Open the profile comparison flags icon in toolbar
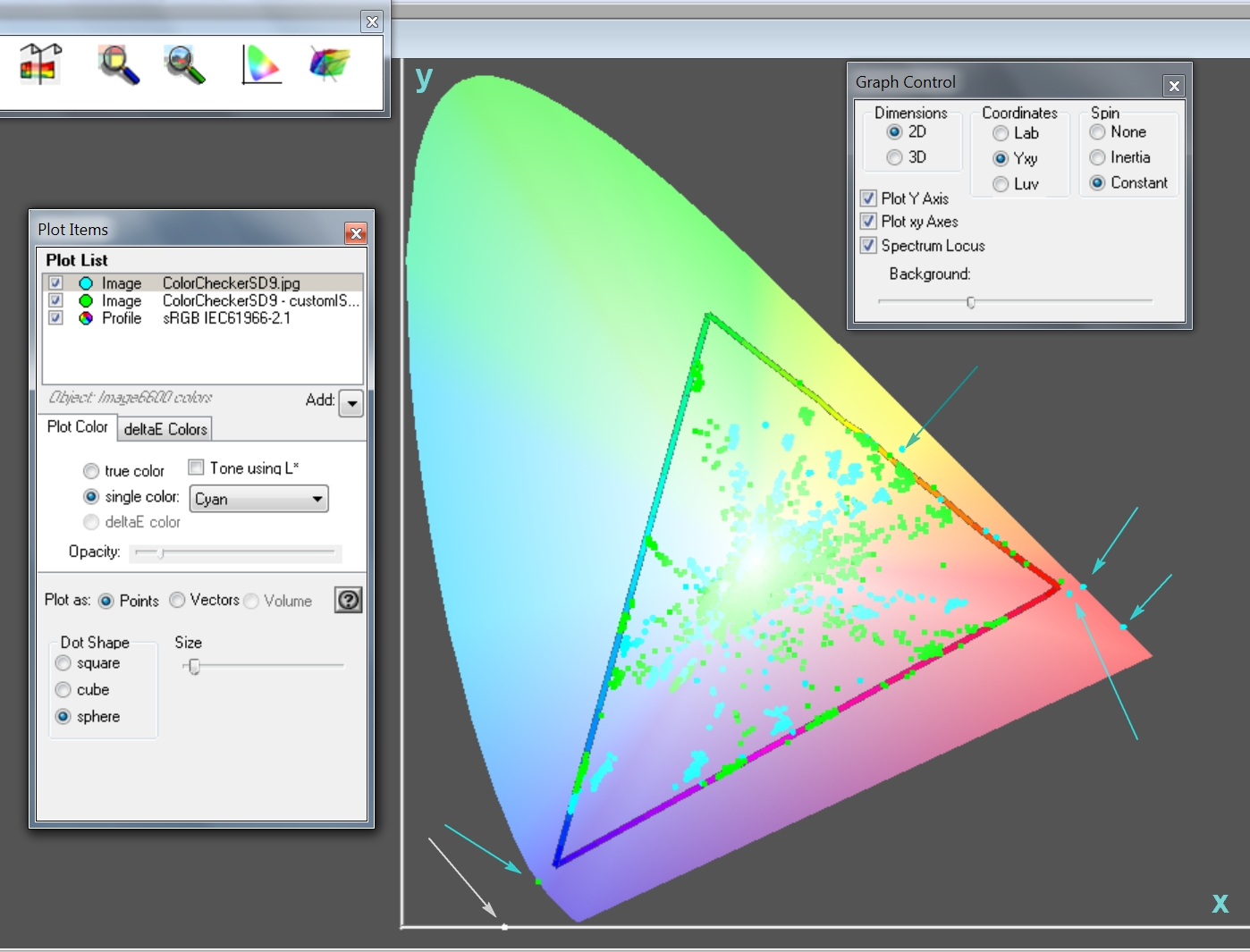The image size is (1250, 952). point(40,64)
